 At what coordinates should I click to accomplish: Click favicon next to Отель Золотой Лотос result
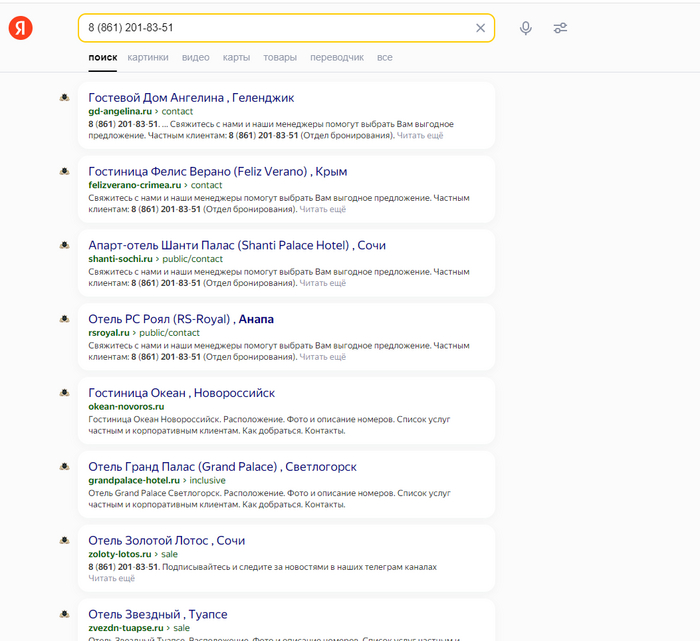point(65,540)
